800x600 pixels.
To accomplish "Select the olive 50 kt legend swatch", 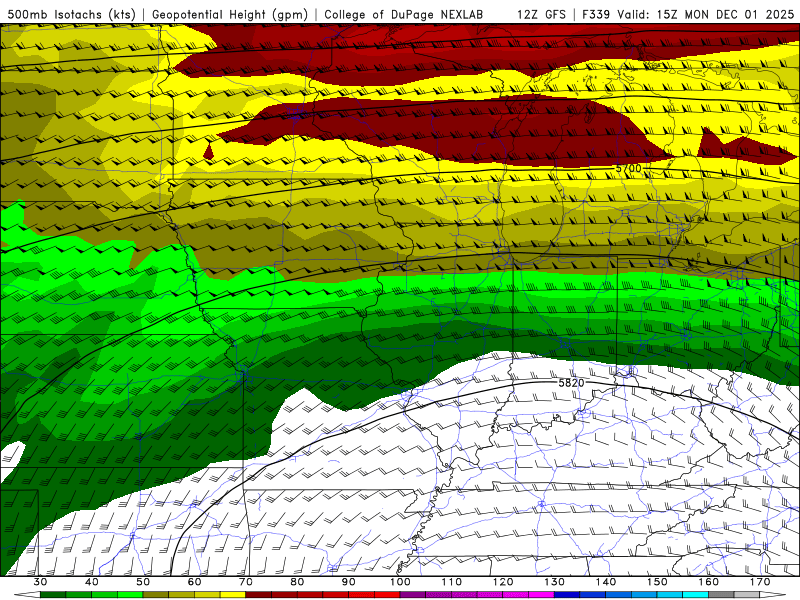I will (156, 595).
